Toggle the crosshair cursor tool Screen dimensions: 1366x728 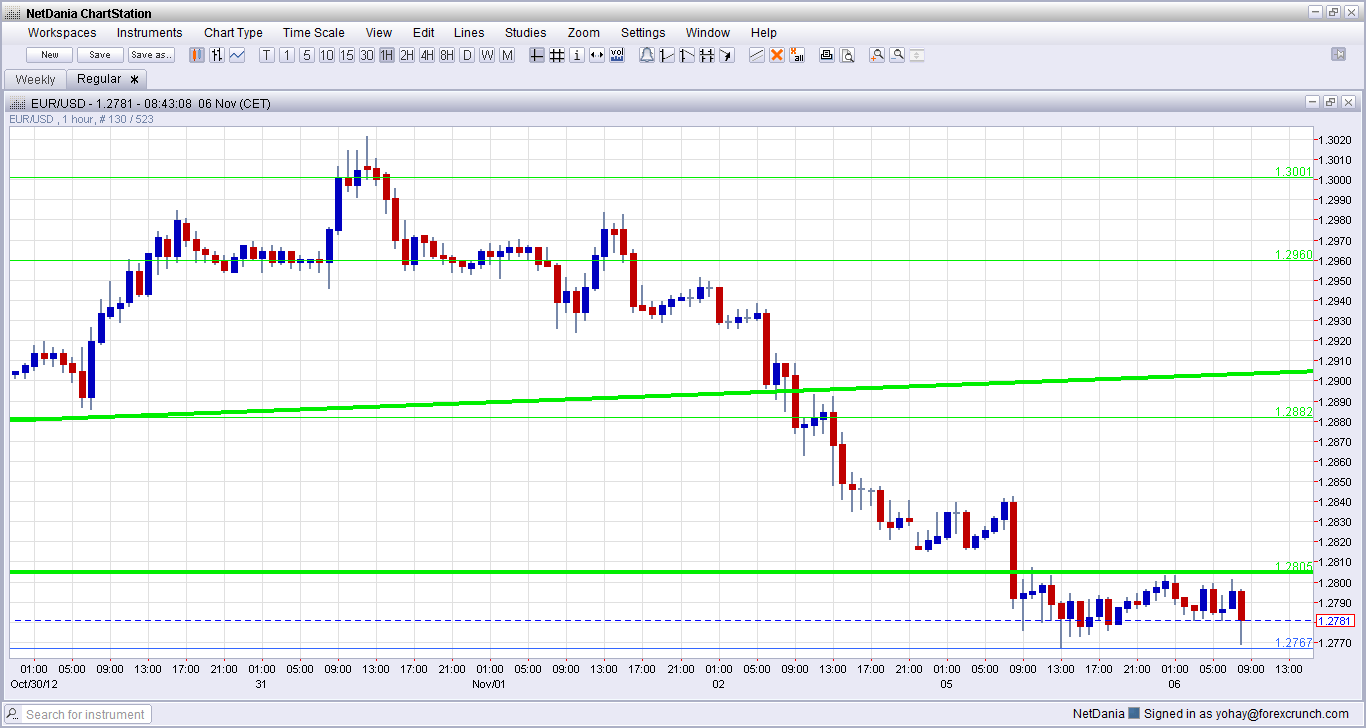click(x=537, y=55)
